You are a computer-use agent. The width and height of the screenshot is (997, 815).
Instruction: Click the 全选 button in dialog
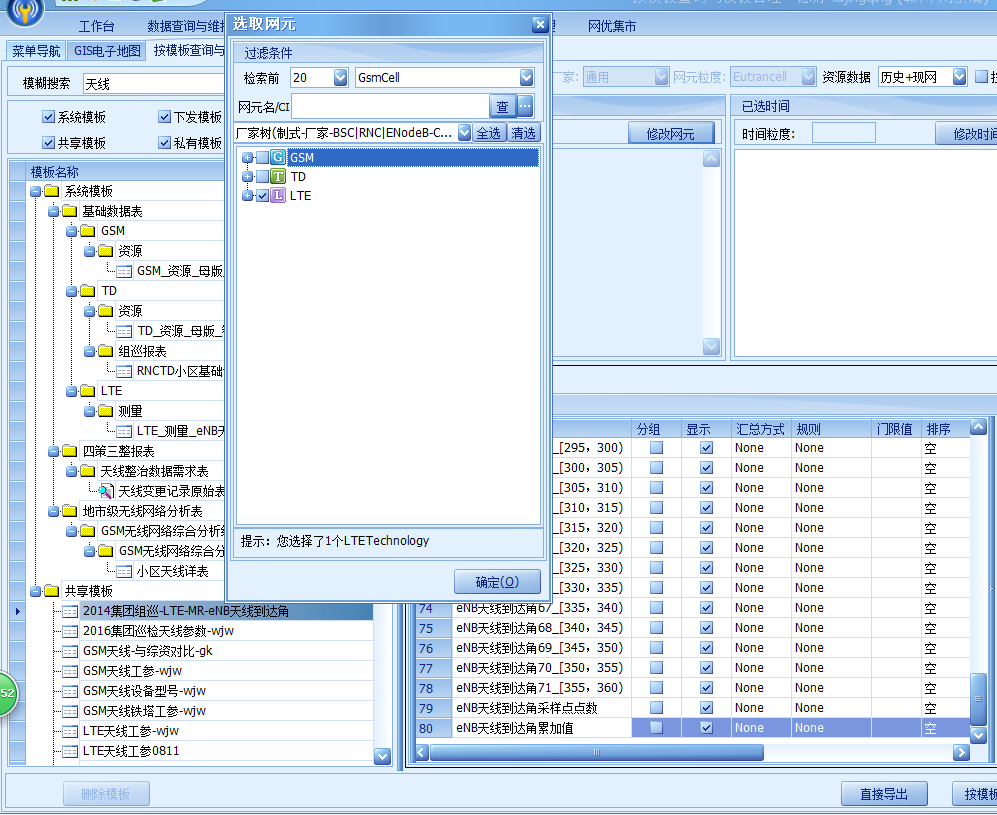(x=488, y=133)
